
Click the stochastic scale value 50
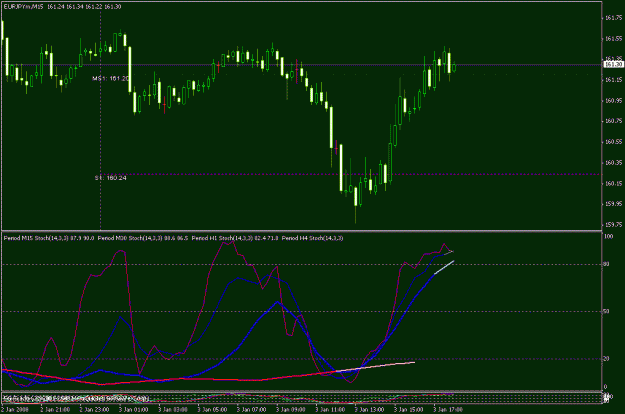tap(607, 311)
